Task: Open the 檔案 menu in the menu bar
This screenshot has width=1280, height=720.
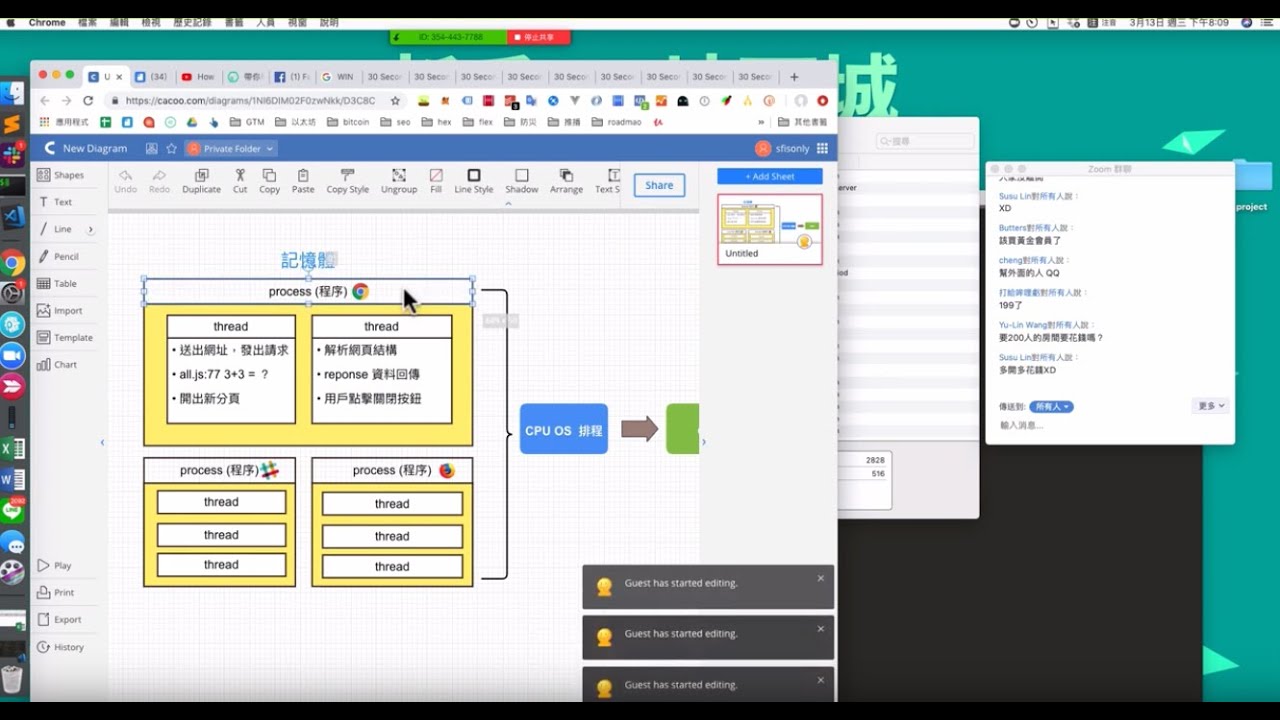Action: [x=87, y=22]
